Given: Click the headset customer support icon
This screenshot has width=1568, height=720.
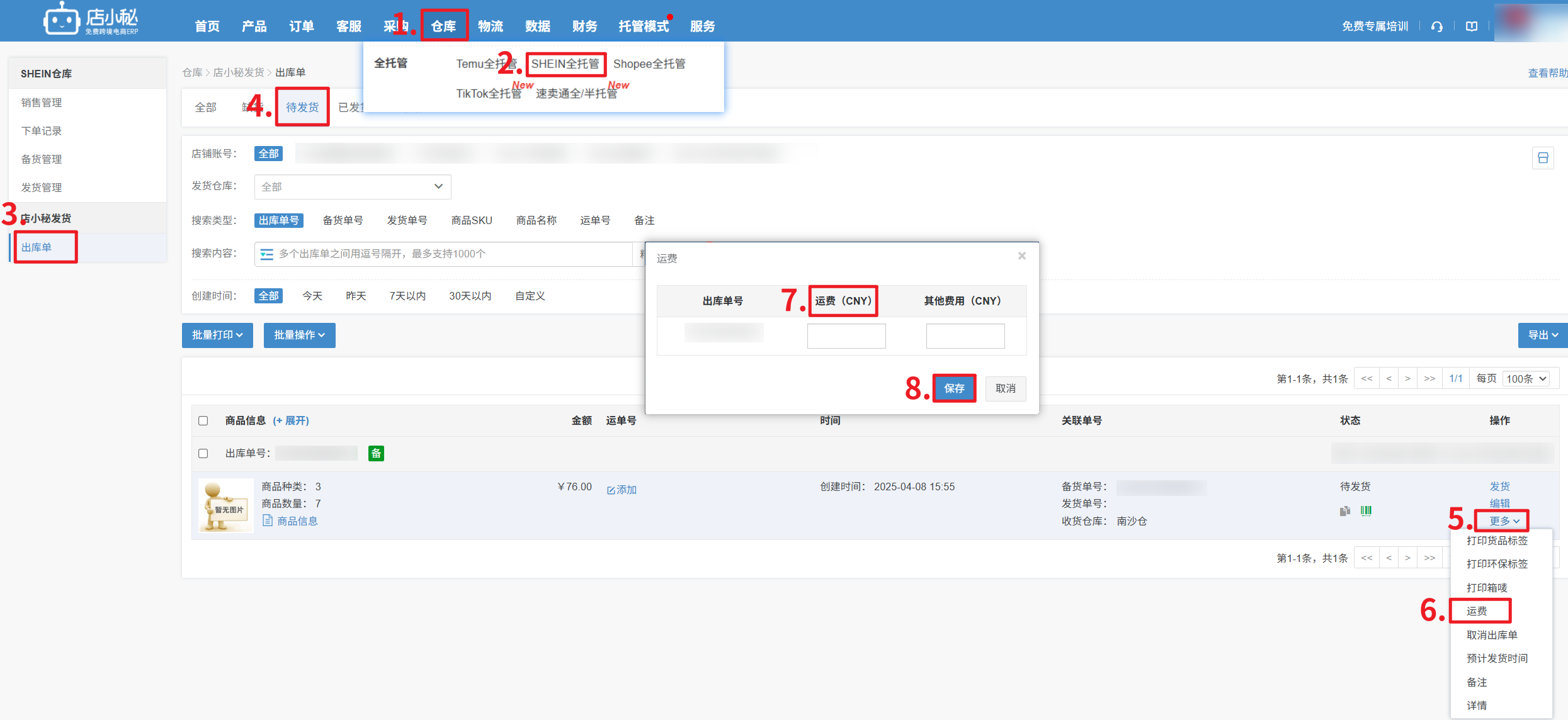Looking at the screenshot, I should coord(1436,26).
